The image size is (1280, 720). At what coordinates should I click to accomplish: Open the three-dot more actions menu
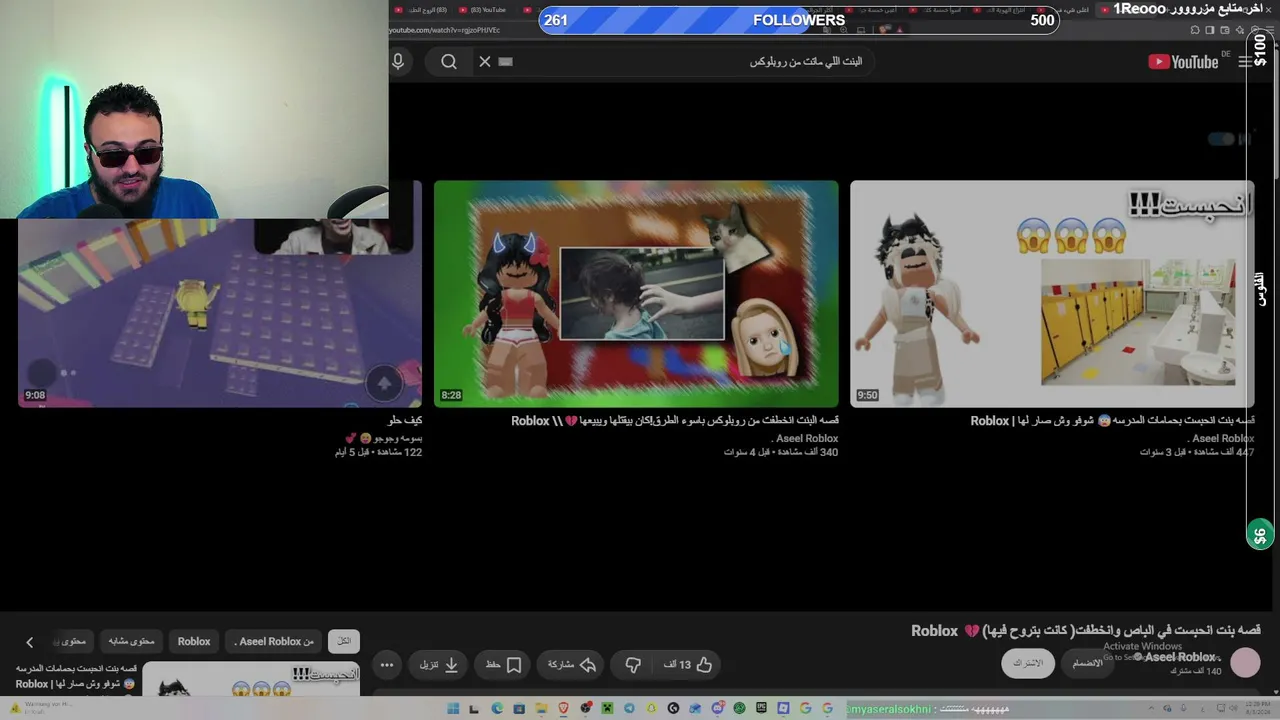387,665
